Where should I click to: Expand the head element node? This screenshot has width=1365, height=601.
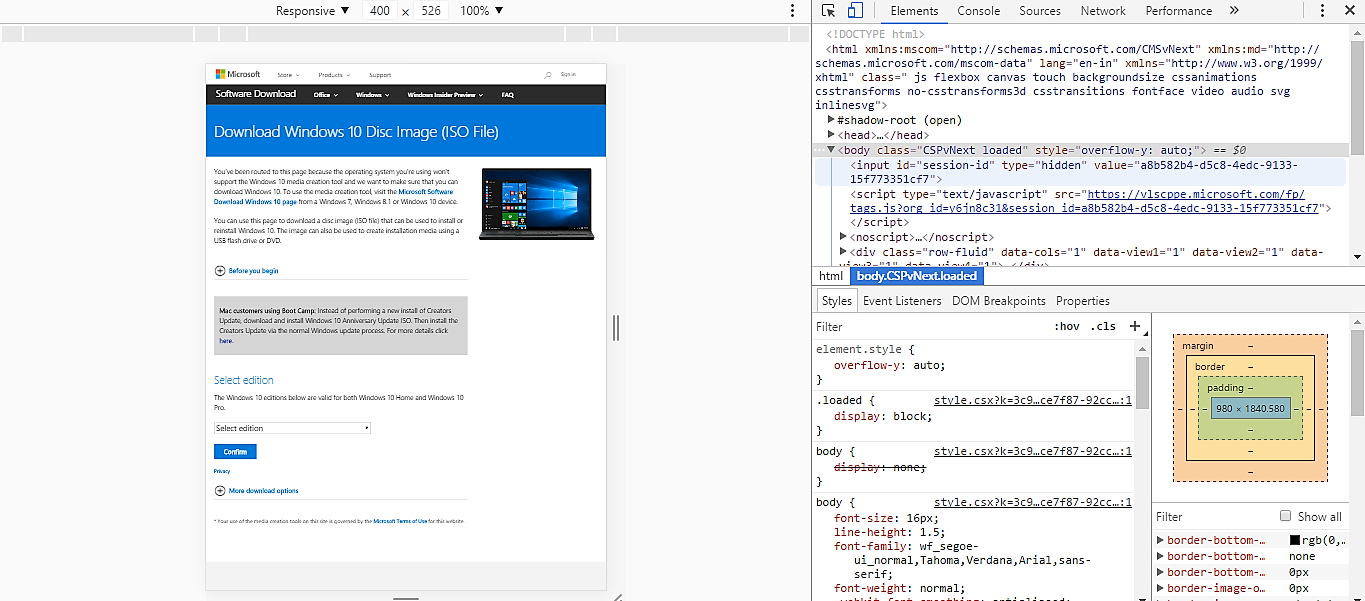[x=831, y=135]
